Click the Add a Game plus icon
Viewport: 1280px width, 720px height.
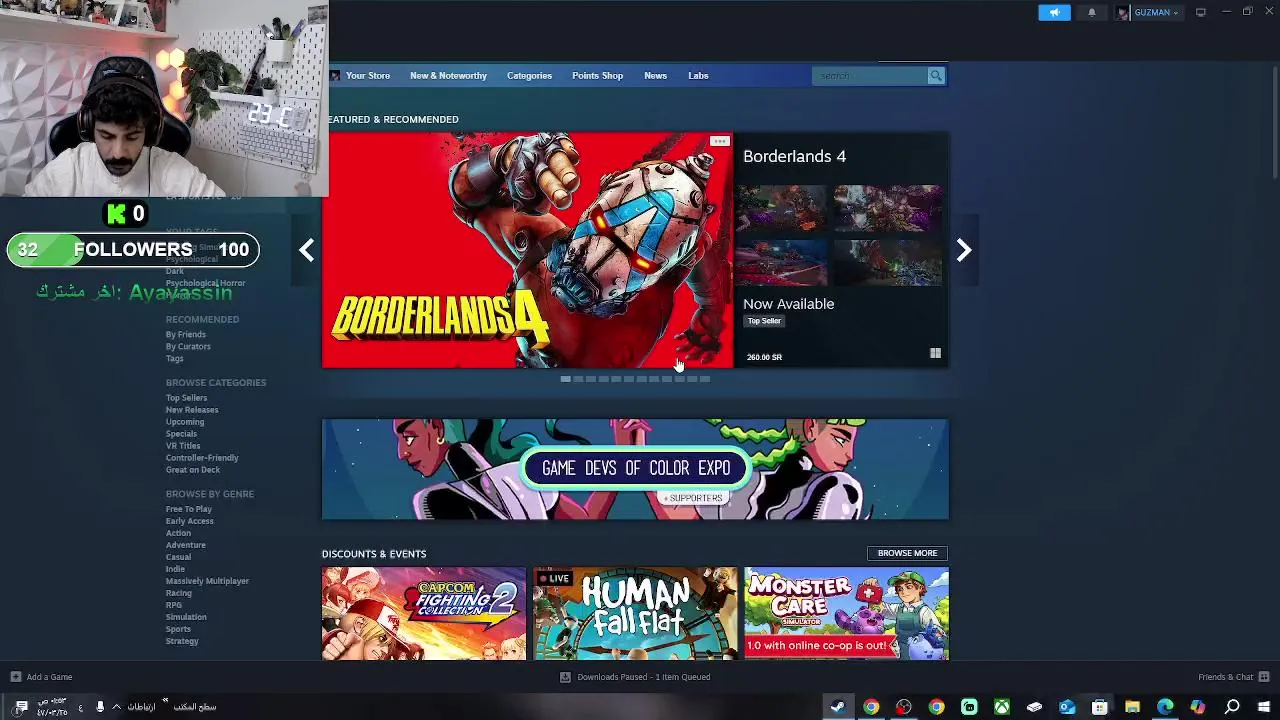pos(15,677)
